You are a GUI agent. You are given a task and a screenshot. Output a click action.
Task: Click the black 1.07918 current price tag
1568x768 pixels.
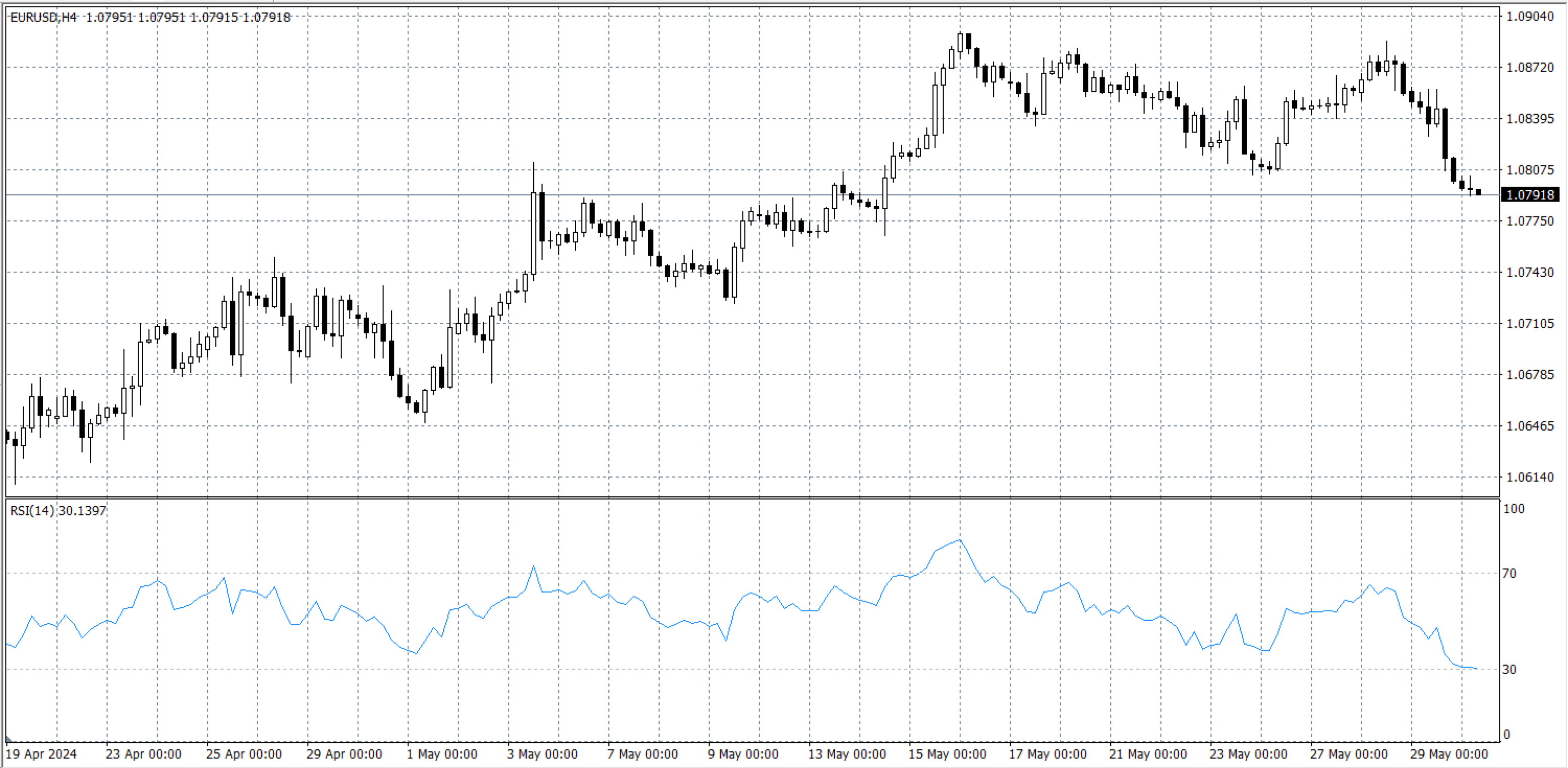pos(1530,195)
